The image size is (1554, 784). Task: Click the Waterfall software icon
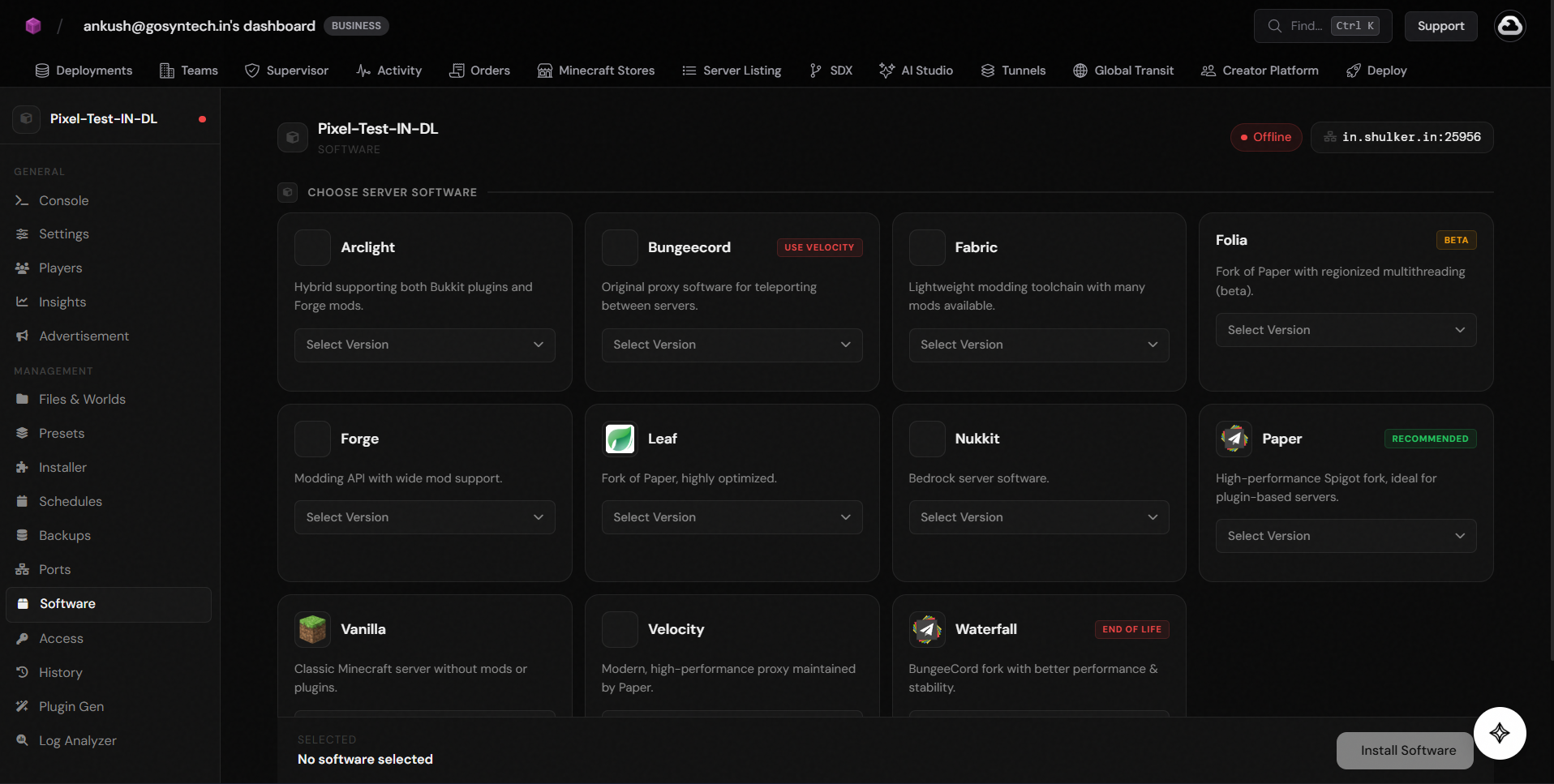tap(927, 629)
